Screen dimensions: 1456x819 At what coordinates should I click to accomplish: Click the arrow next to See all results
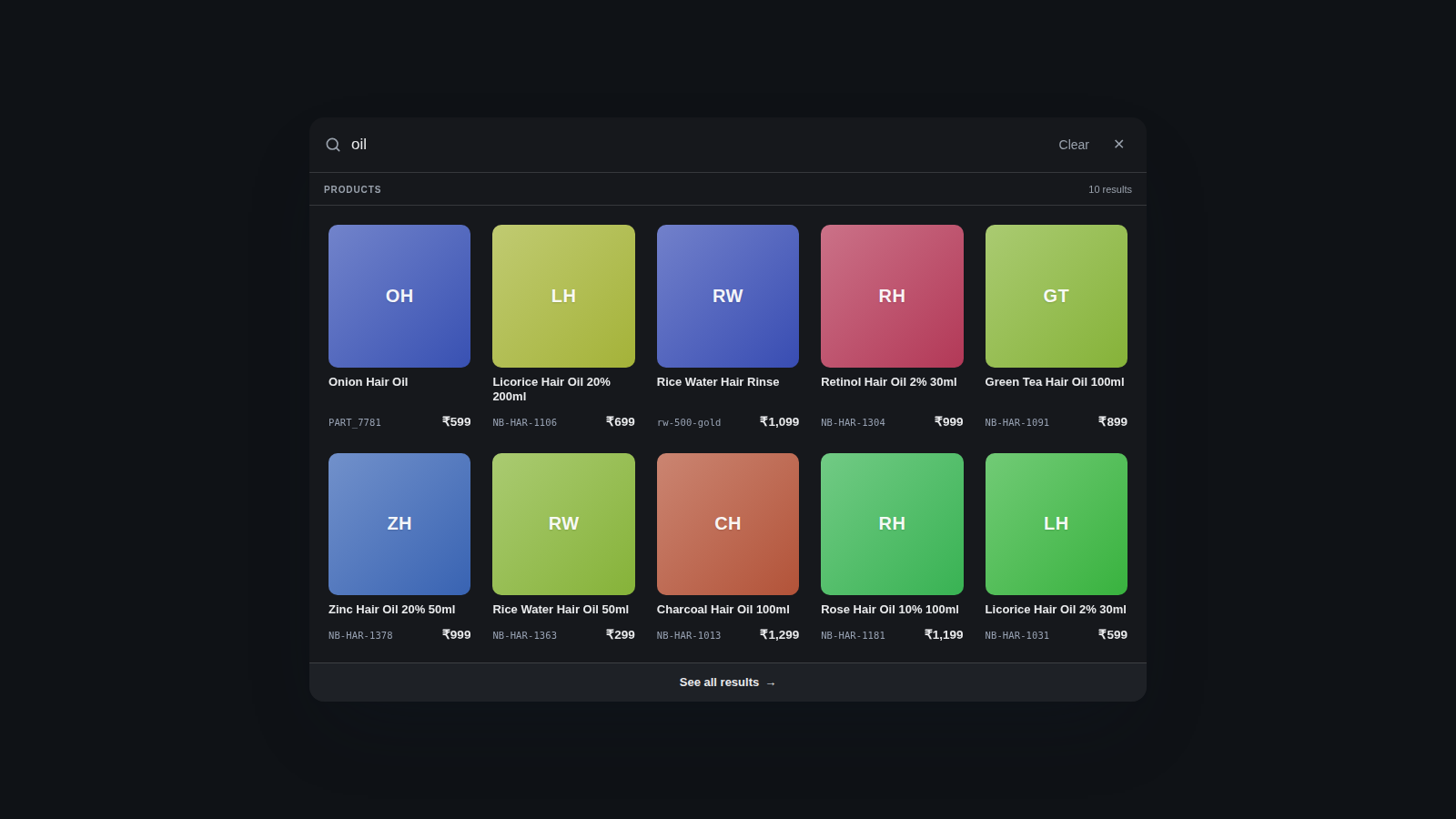(x=771, y=683)
